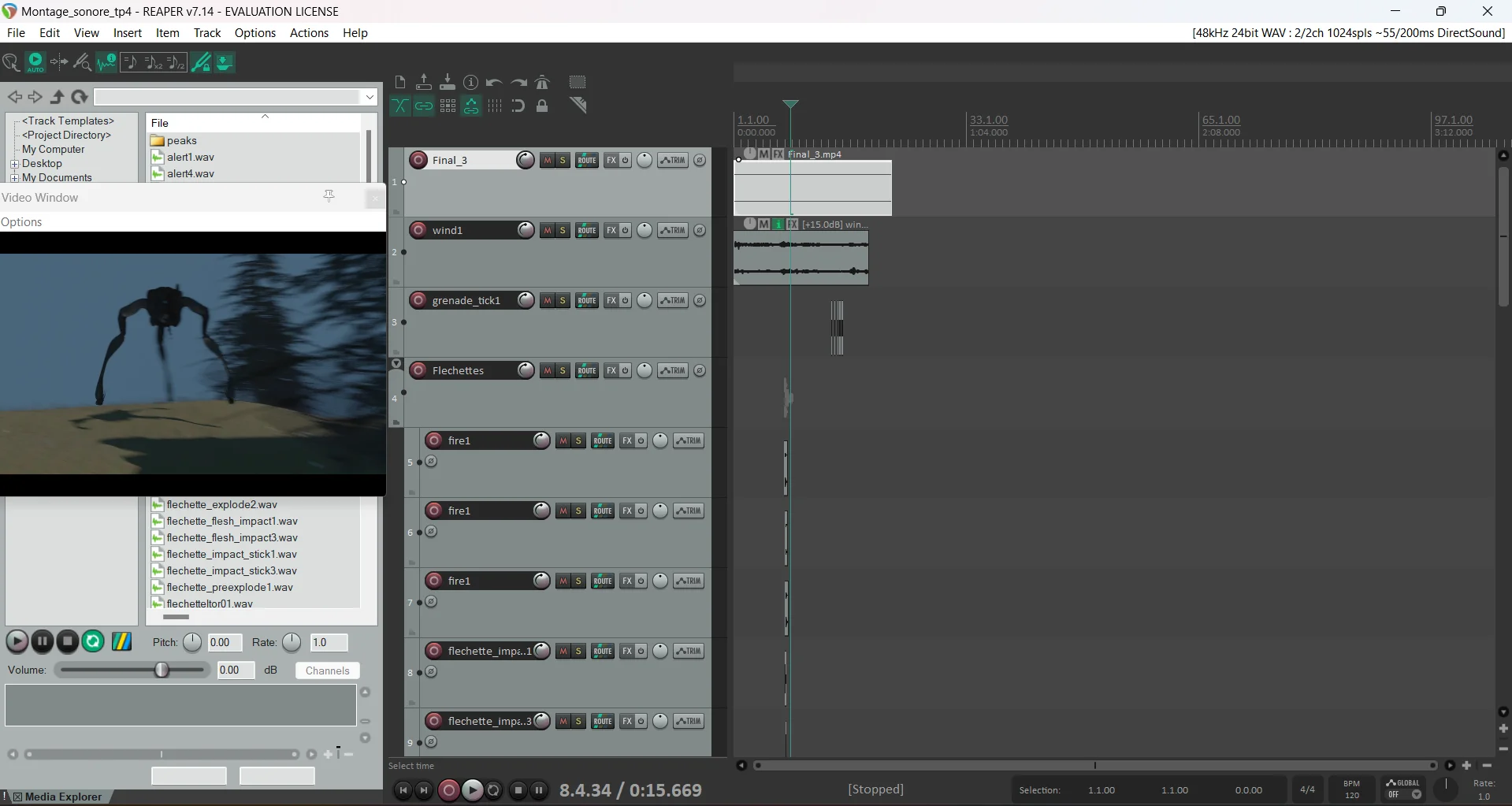Viewport: 1512px width, 806px height.
Task: Open the TRIM envelope menu on grenade_tick1
Action: tap(672, 300)
